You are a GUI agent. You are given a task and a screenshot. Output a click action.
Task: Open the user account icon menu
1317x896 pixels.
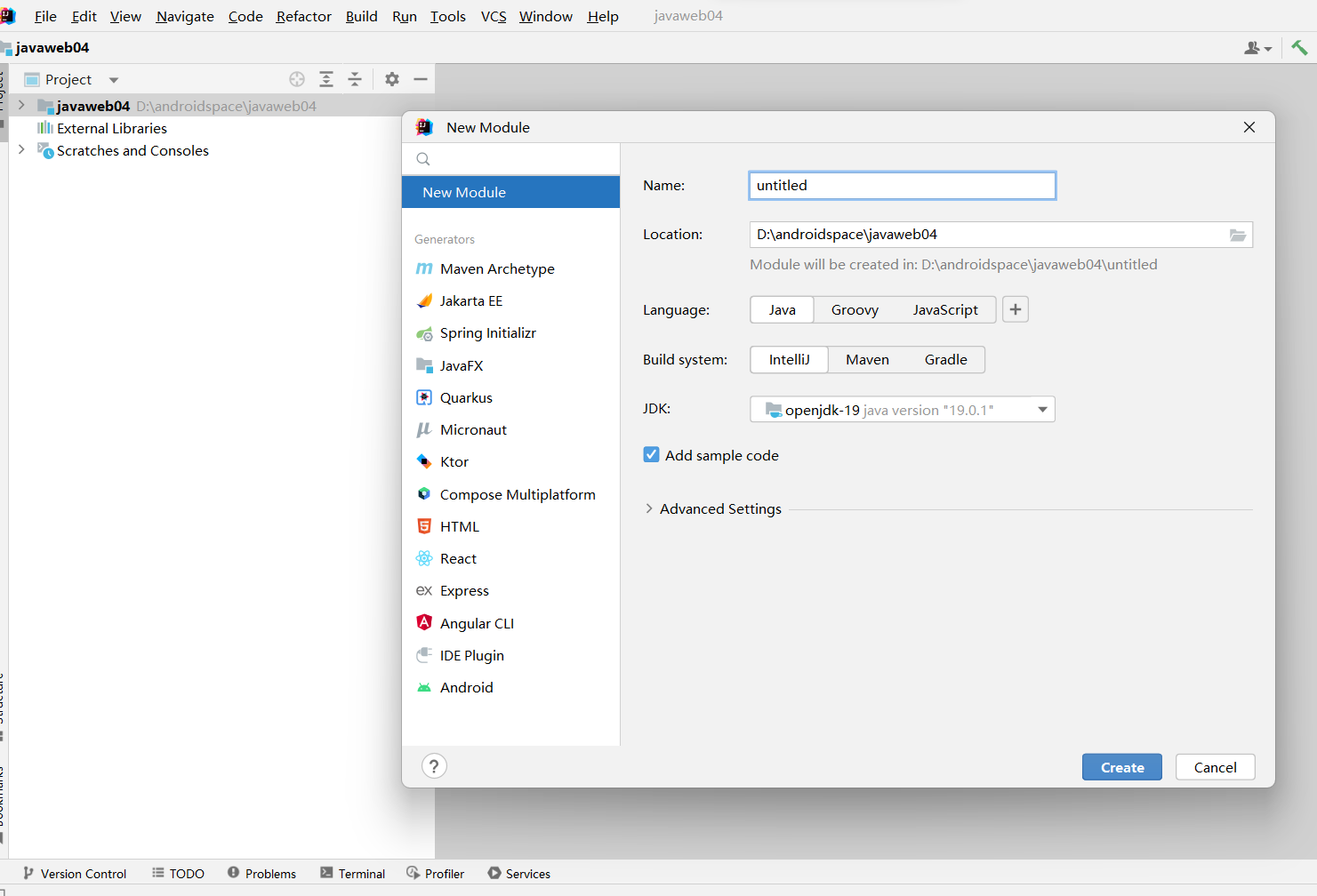pos(1257,48)
